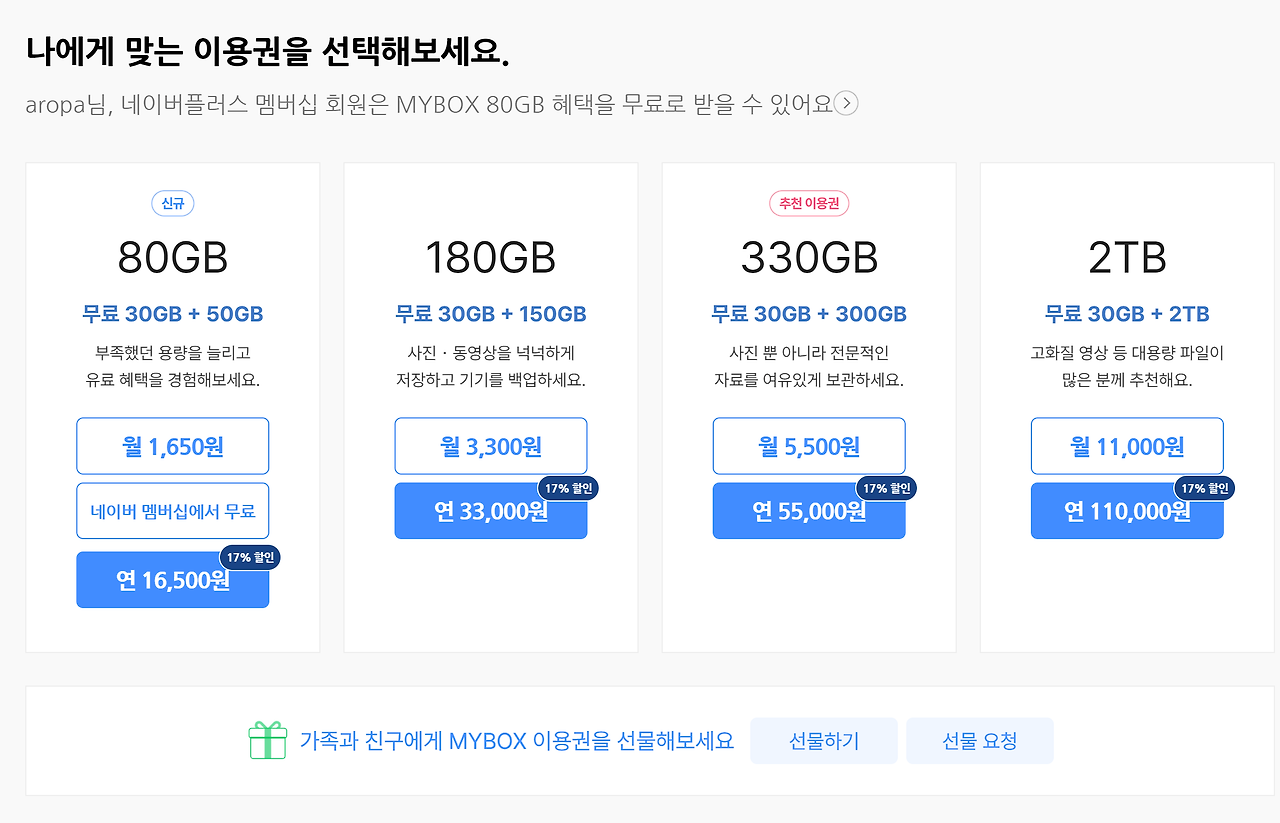Expand the Naver Plus membership benefit arrow
The image size is (1280, 823).
pyautogui.click(x=847, y=103)
